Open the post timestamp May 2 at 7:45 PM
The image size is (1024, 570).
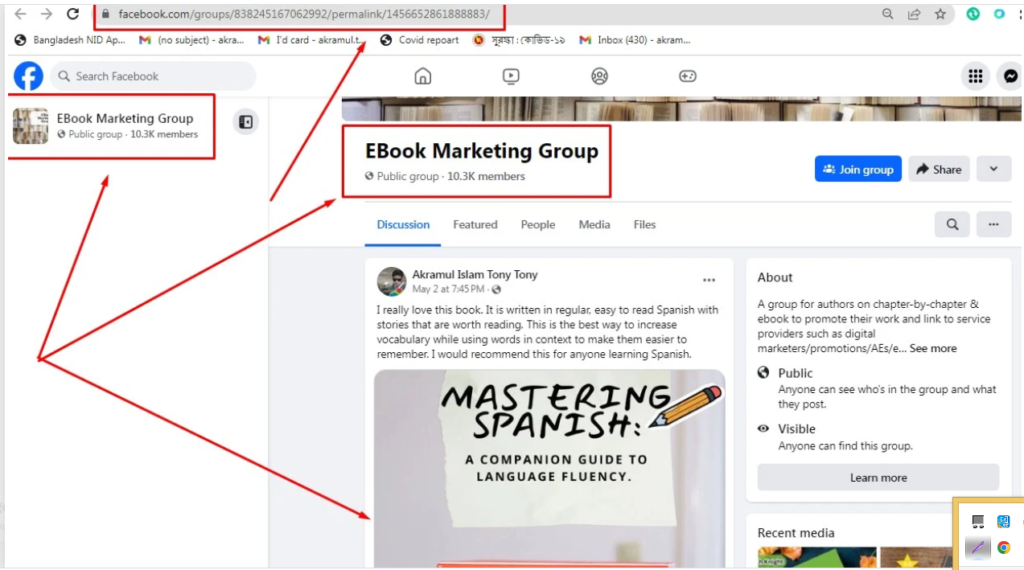pos(448,289)
